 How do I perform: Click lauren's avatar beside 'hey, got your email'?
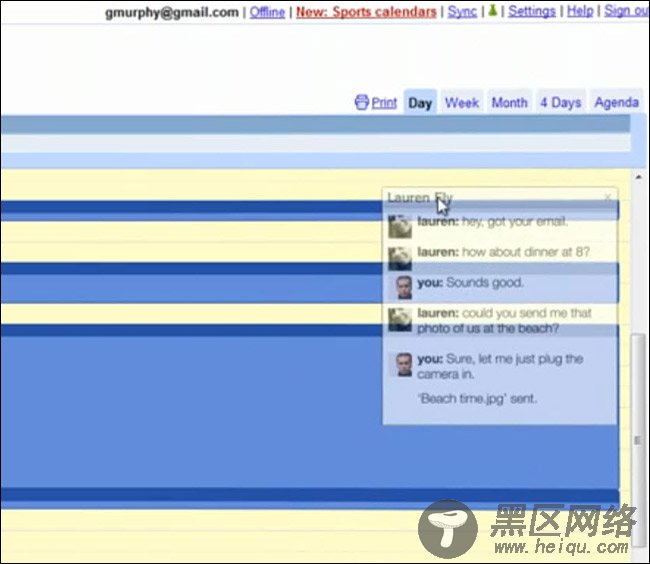(x=400, y=227)
